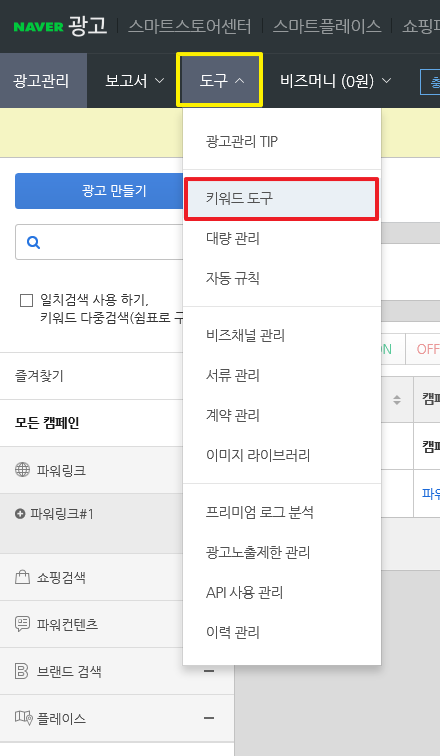The image size is (440, 756).
Task: Choose 키워드 도구 from the menu
Action: (x=281, y=199)
